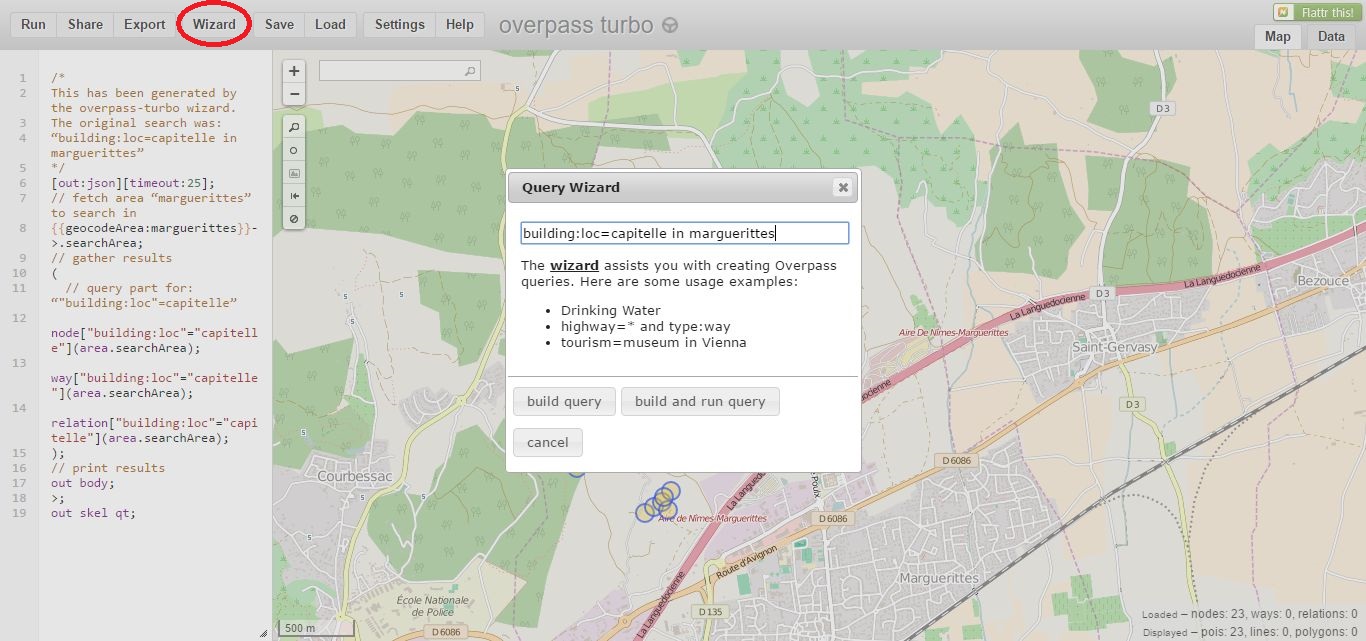Screen dimensions: 1366x641
Task: Click the 'out skel qt;' code line
Action: point(93,513)
